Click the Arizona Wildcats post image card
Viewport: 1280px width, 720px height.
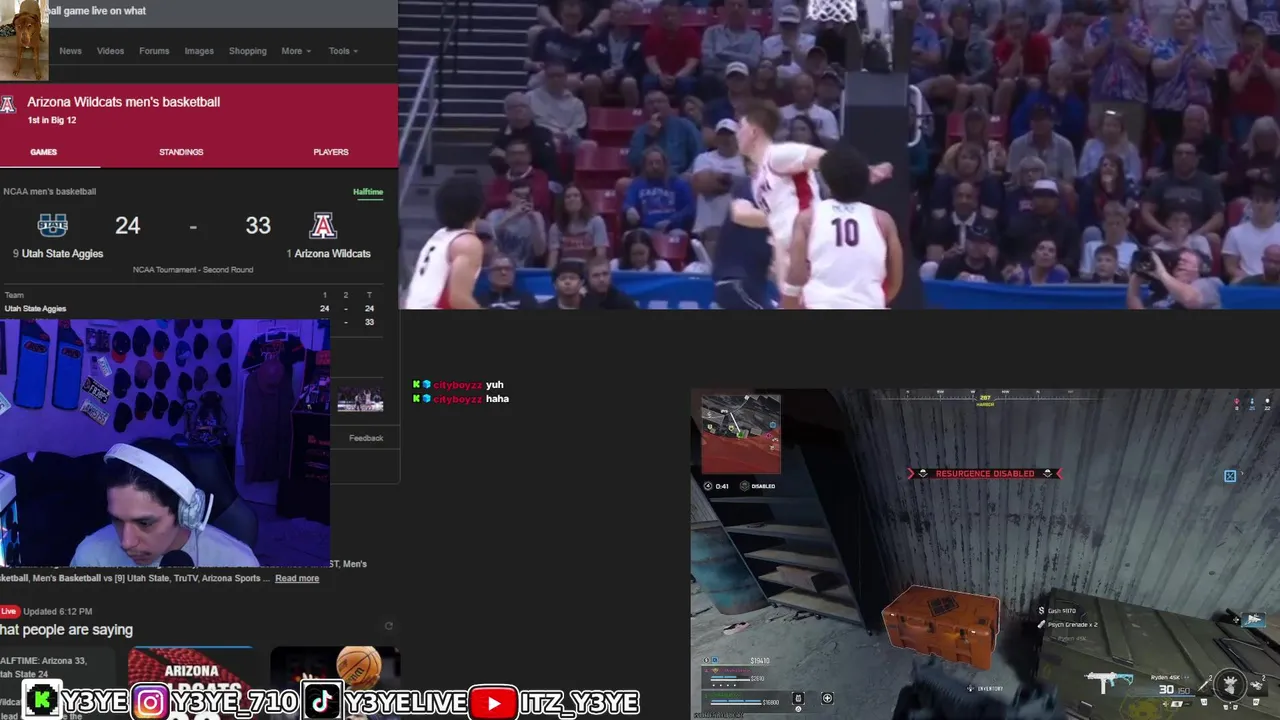191,682
